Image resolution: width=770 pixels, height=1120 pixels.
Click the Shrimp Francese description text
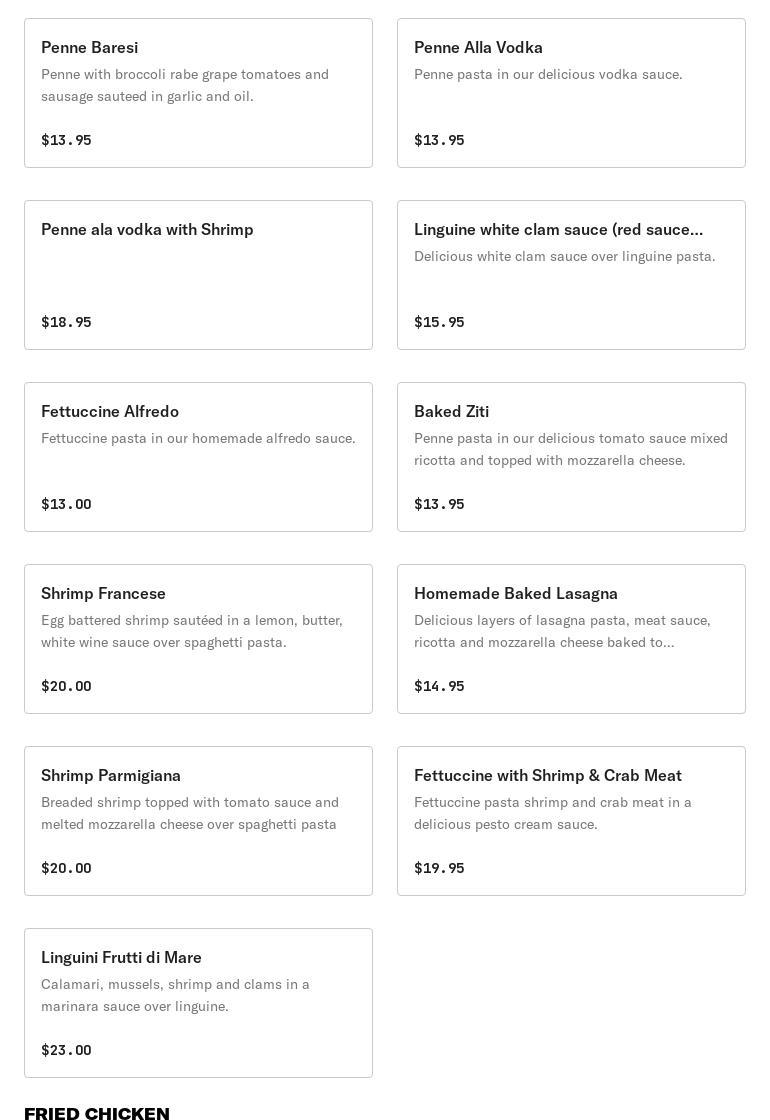tap(192, 631)
